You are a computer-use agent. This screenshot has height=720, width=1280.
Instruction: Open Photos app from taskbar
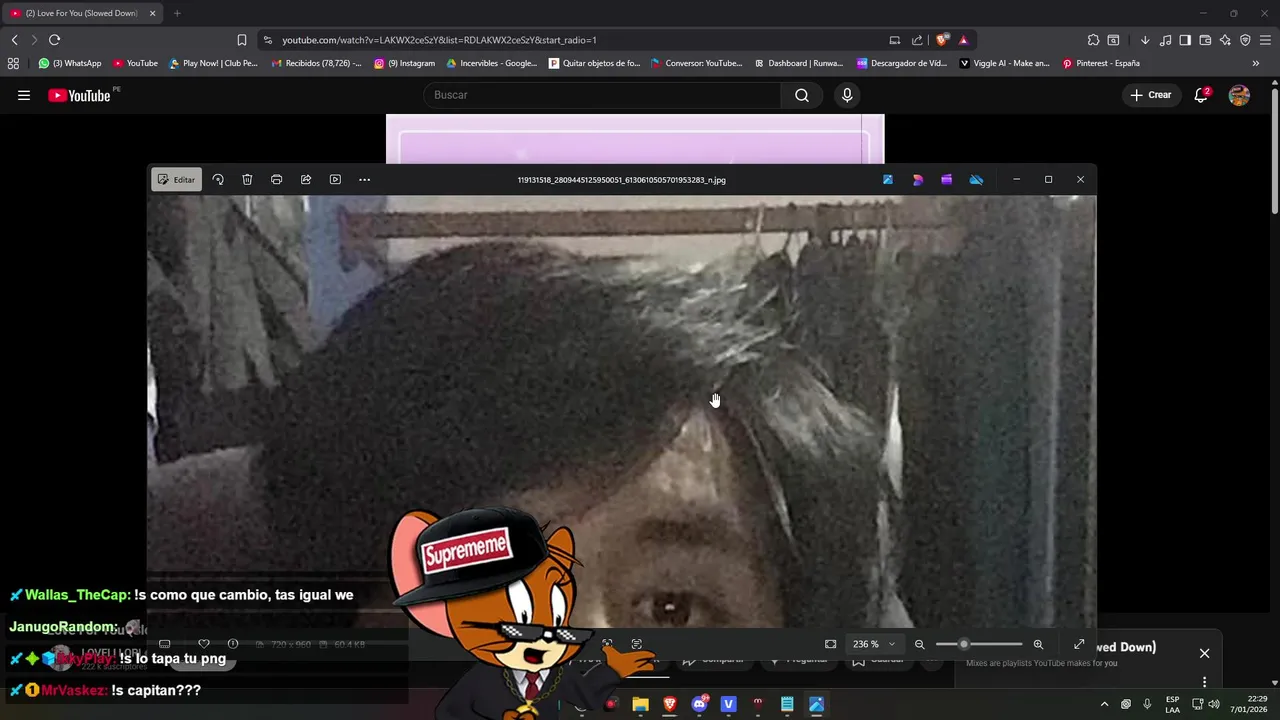[816, 704]
